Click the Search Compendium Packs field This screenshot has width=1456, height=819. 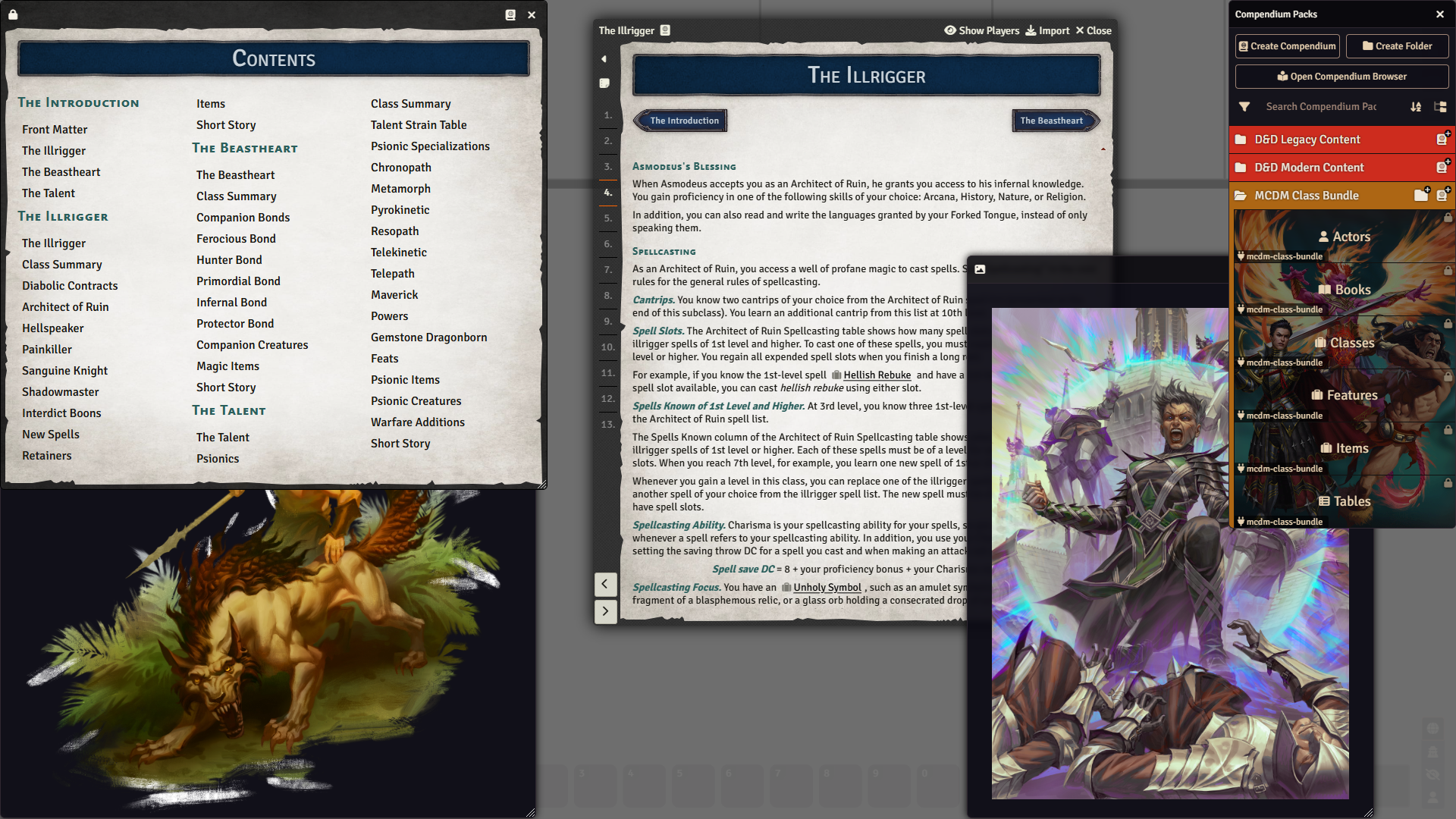coord(1321,107)
